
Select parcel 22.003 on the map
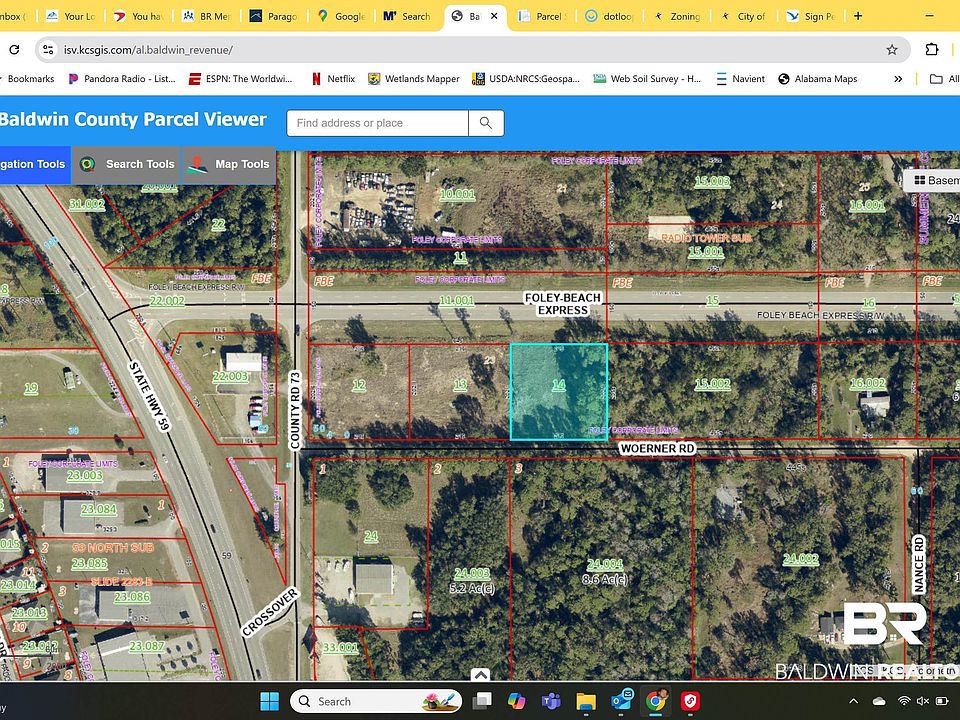(x=230, y=377)
